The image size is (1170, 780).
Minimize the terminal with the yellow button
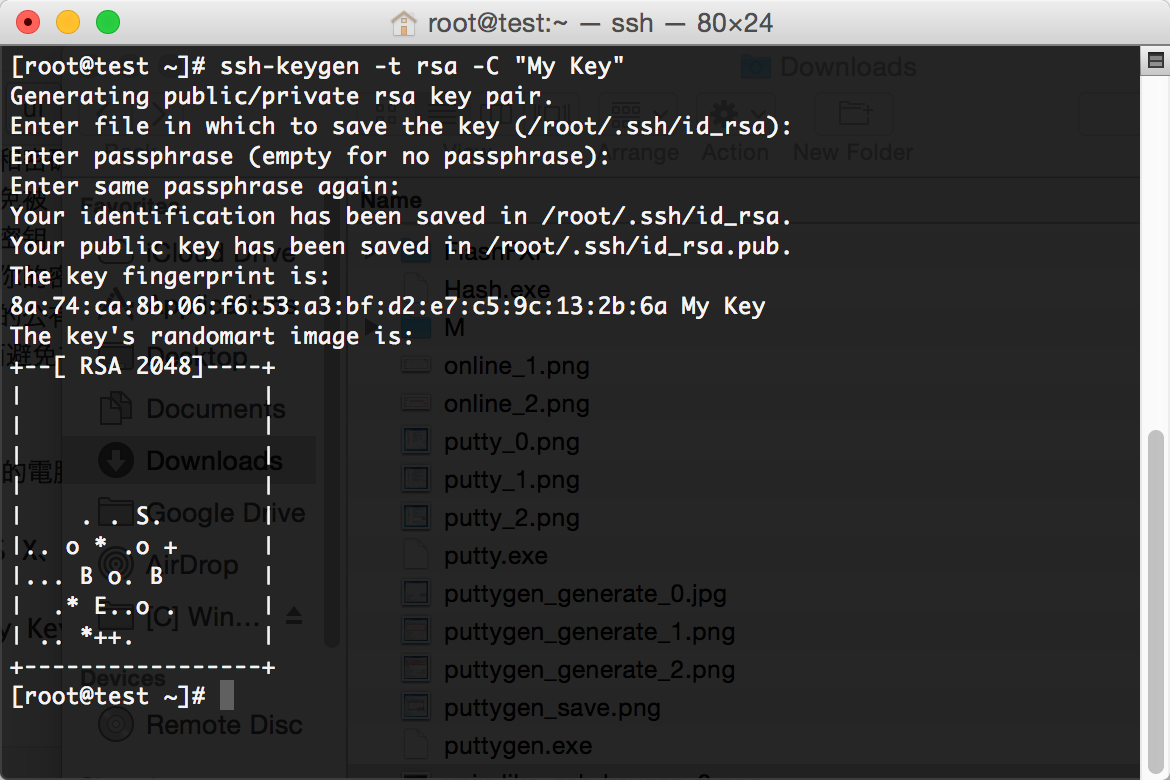[69, 22]
